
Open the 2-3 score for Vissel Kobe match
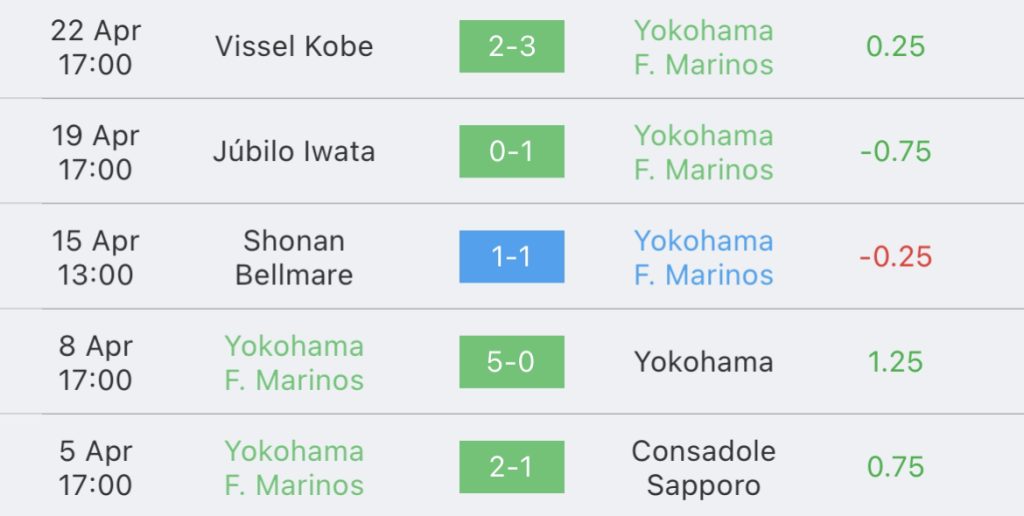pos(511,46)
